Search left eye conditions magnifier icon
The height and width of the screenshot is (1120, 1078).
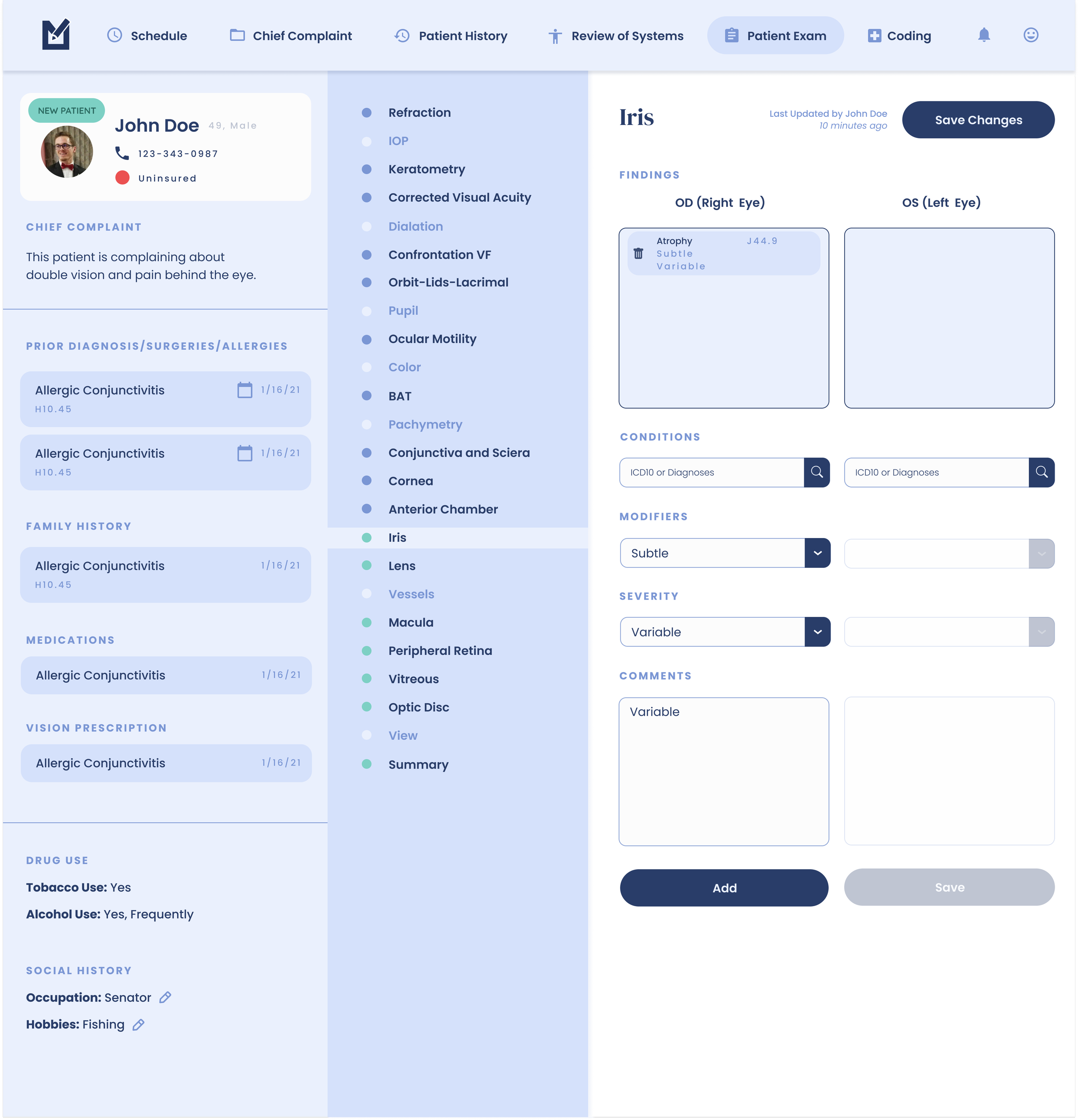click(x=1041, y=472)
